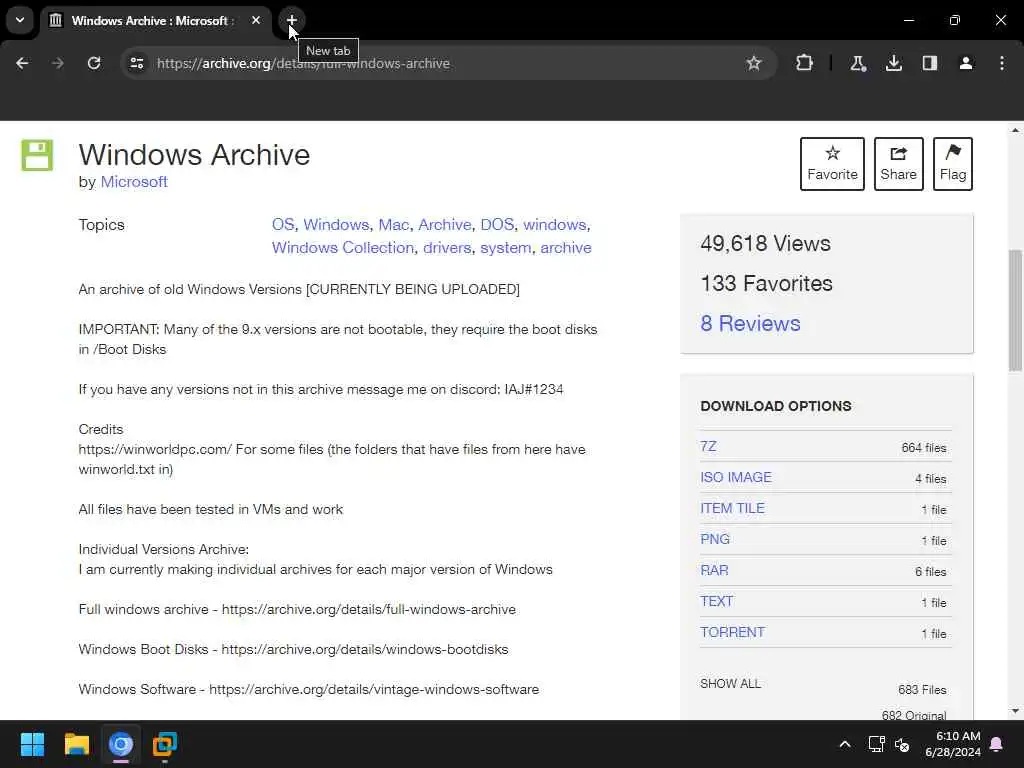Open the network status tray icon
The width and height of the screenshot is (1024, 768).
click(x=876, y=744)
